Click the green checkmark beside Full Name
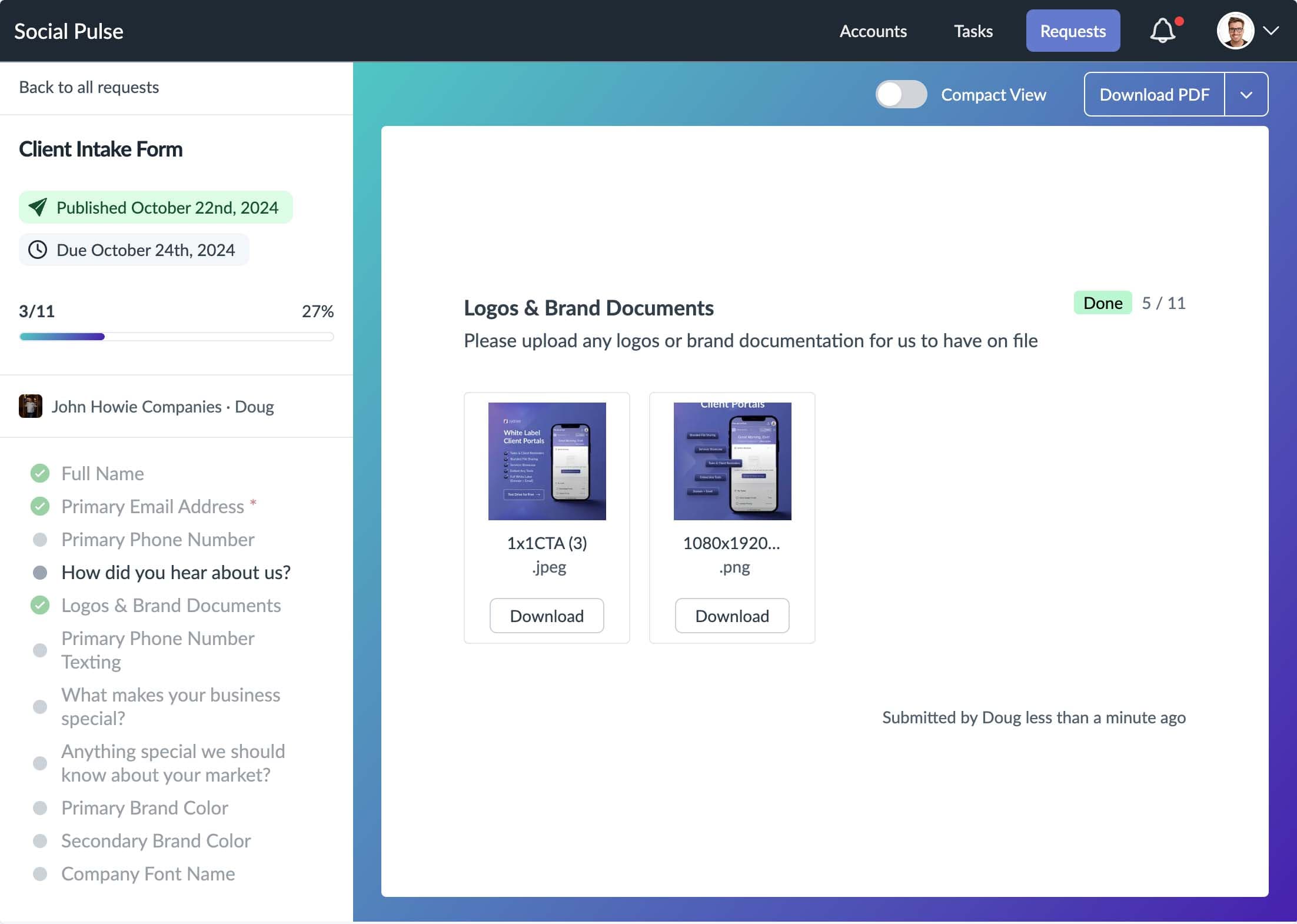This screenshot has height=924, width=1297. [x=40, y=473]
